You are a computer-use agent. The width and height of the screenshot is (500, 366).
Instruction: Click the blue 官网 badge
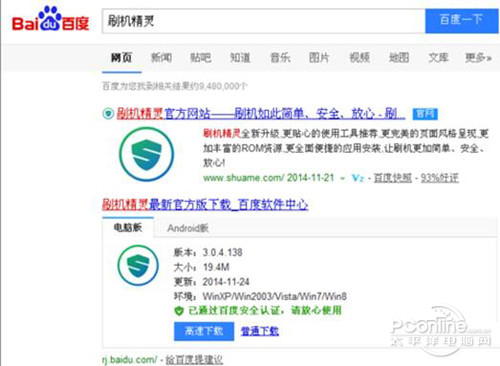[425, 114]
